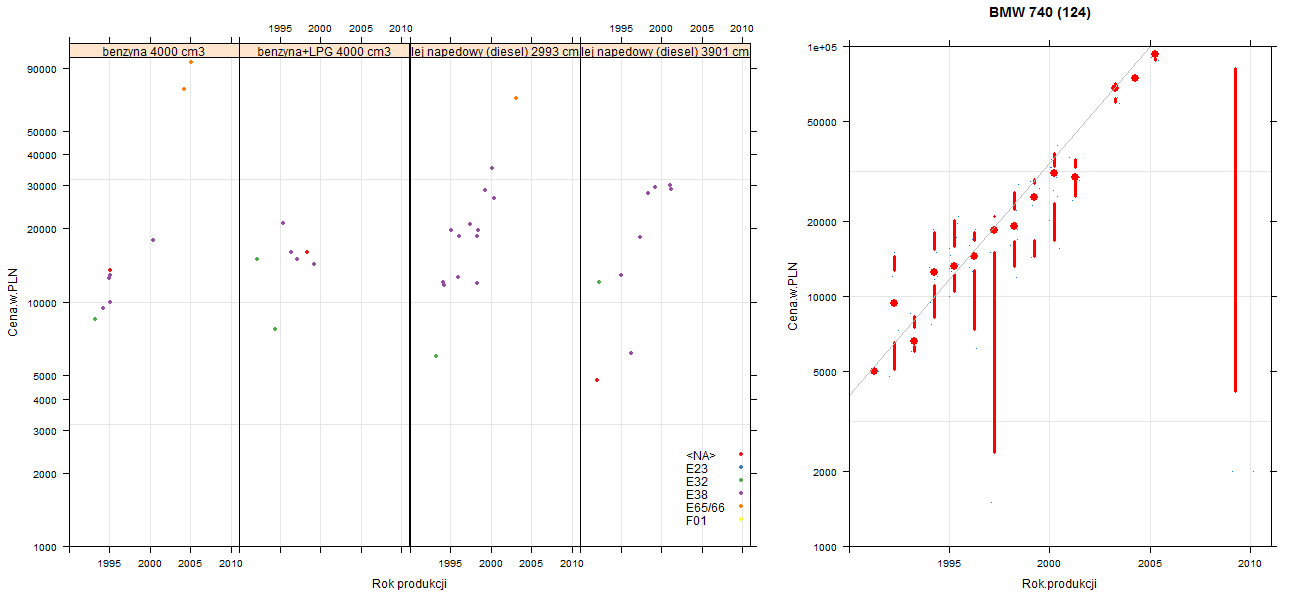
Task: Click the green point in diesel 3901 panel
Action: [599, 282]
